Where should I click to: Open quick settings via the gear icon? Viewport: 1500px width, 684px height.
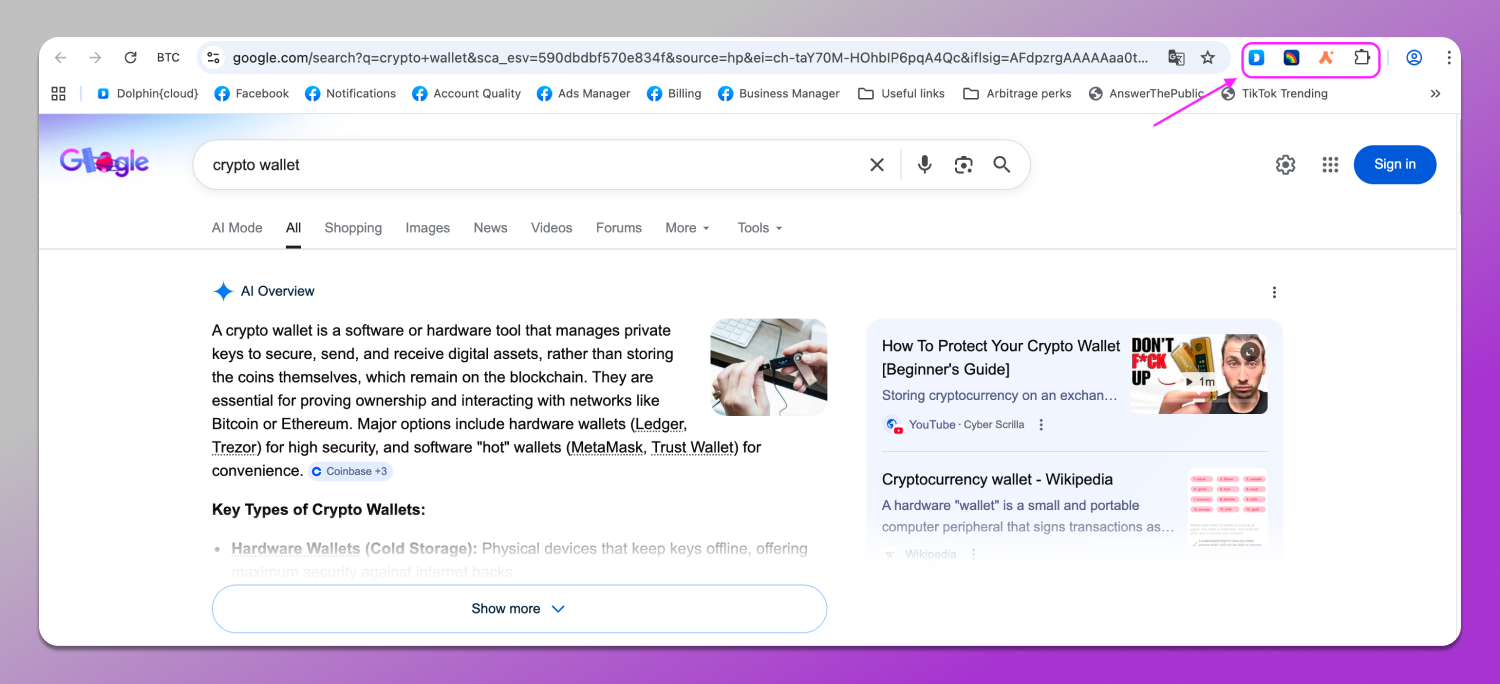(1285, 164)
